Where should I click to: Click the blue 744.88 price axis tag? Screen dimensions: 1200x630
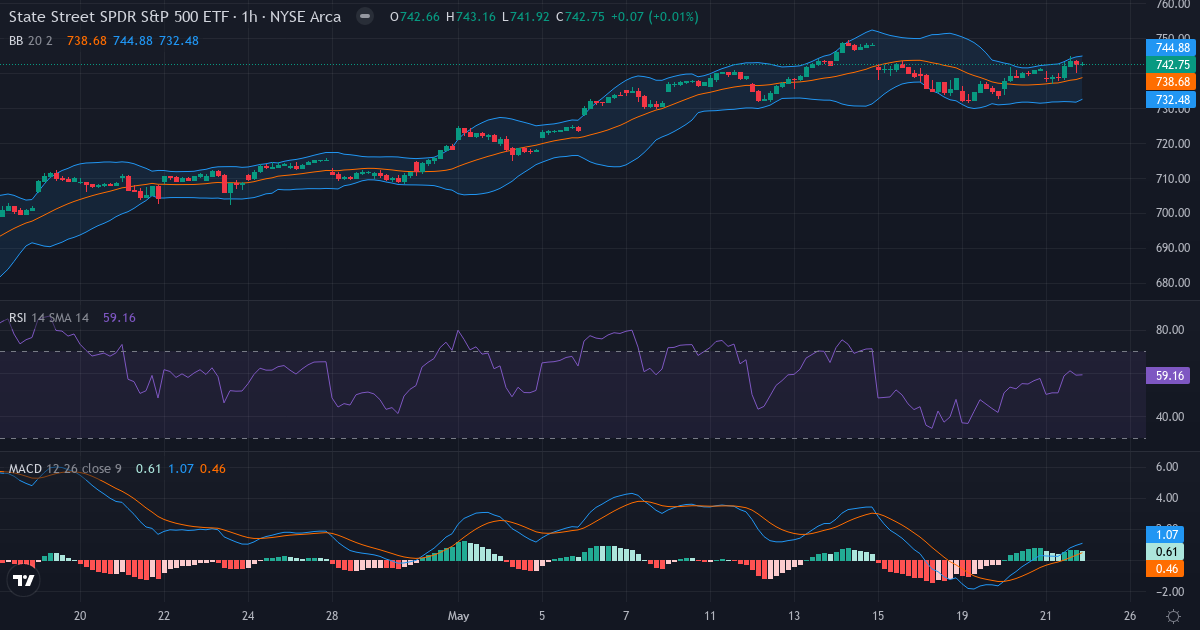pyautogui.click(x=1171, y=47)
